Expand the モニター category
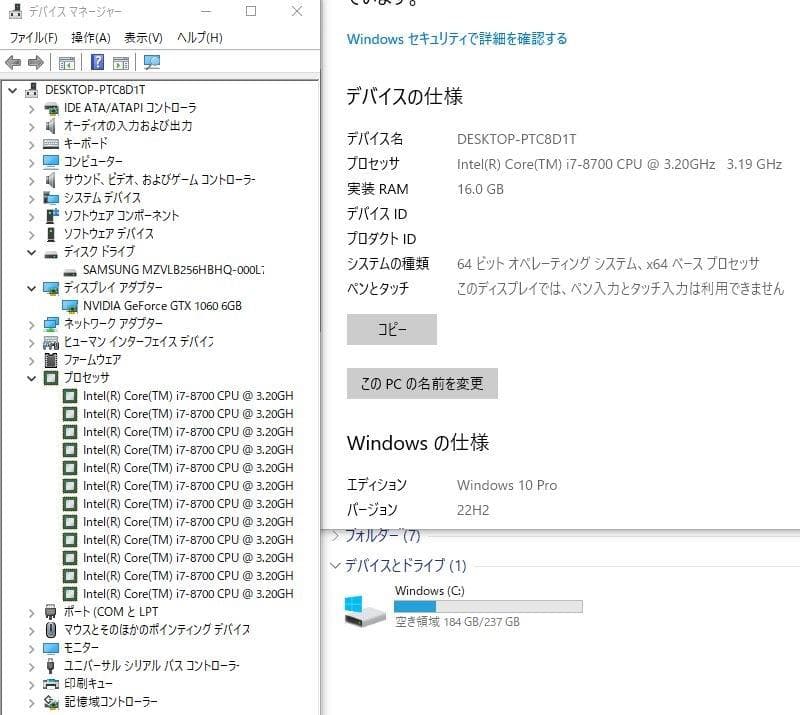Screen dimensions: 800x715 click(30, 647)
